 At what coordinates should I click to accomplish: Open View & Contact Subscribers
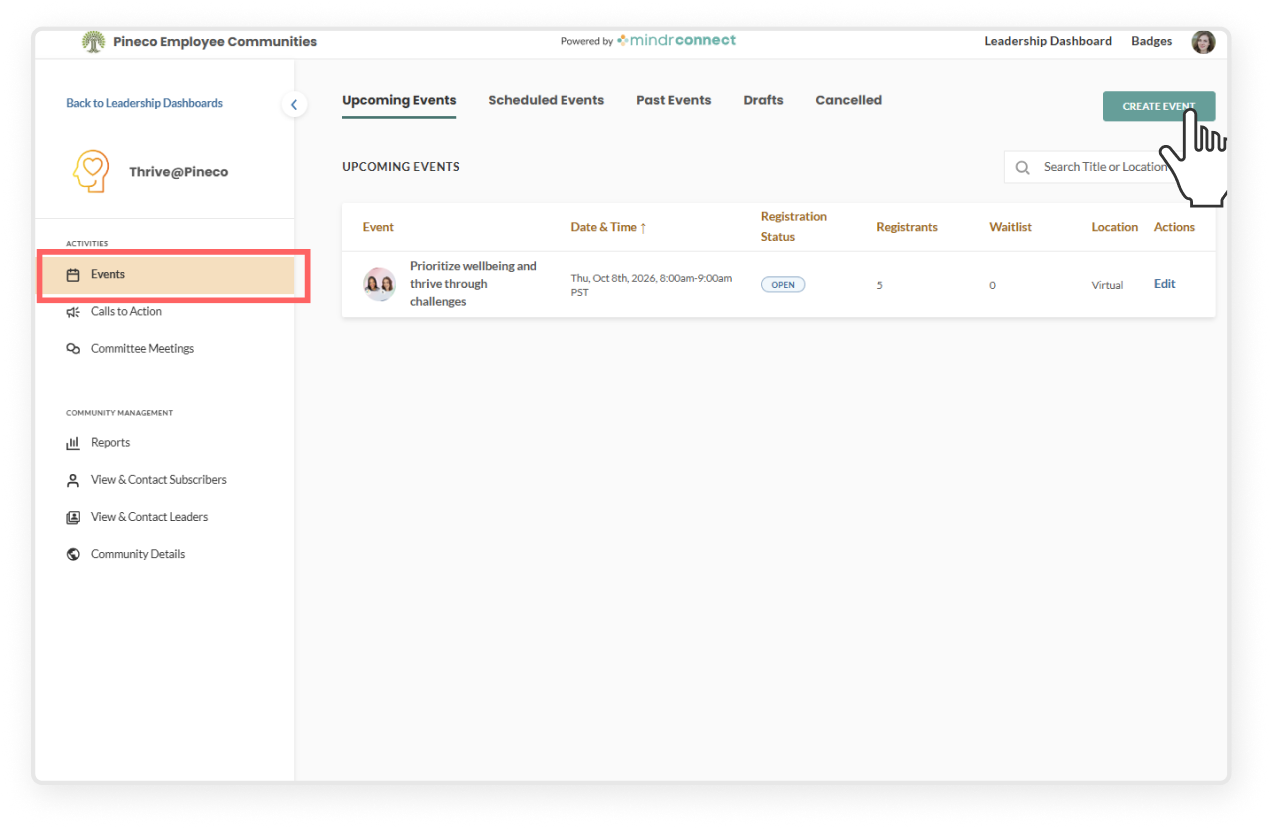[158, 480]
